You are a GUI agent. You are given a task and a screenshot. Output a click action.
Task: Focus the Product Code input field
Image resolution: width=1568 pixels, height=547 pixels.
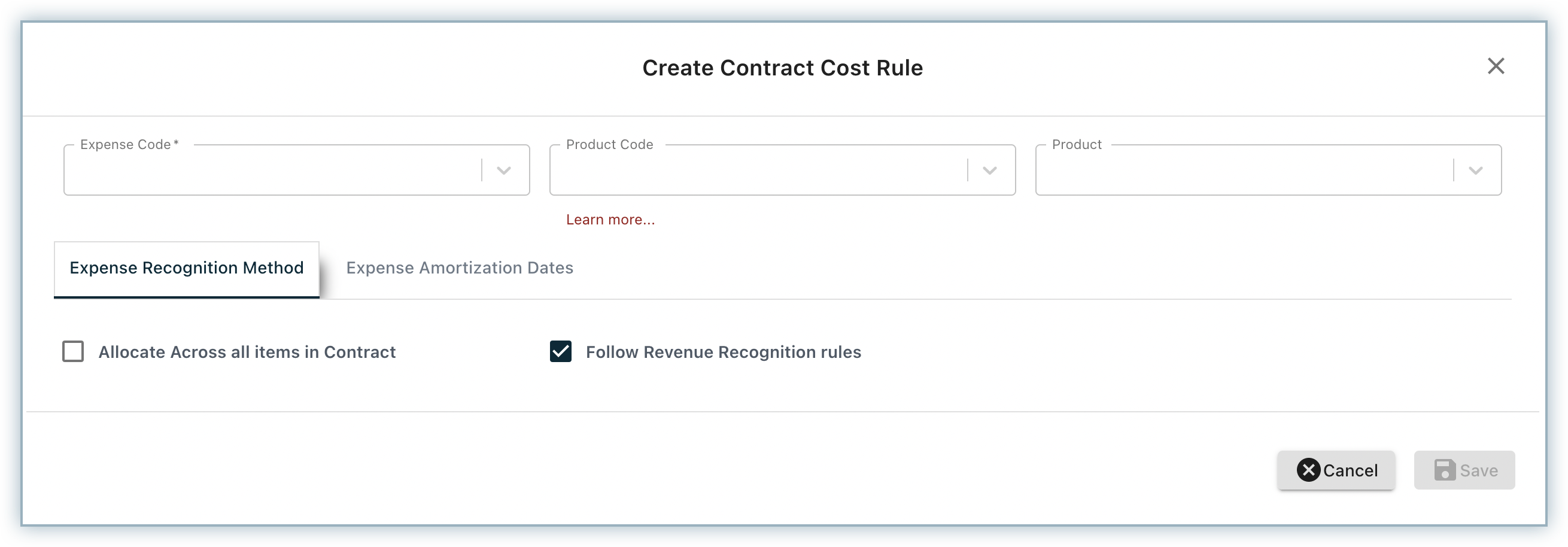coord(758,170)
